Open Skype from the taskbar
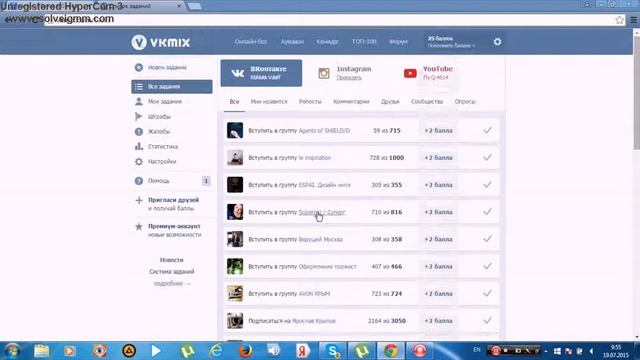Screen dimensions: 640x360 (333, 351)
